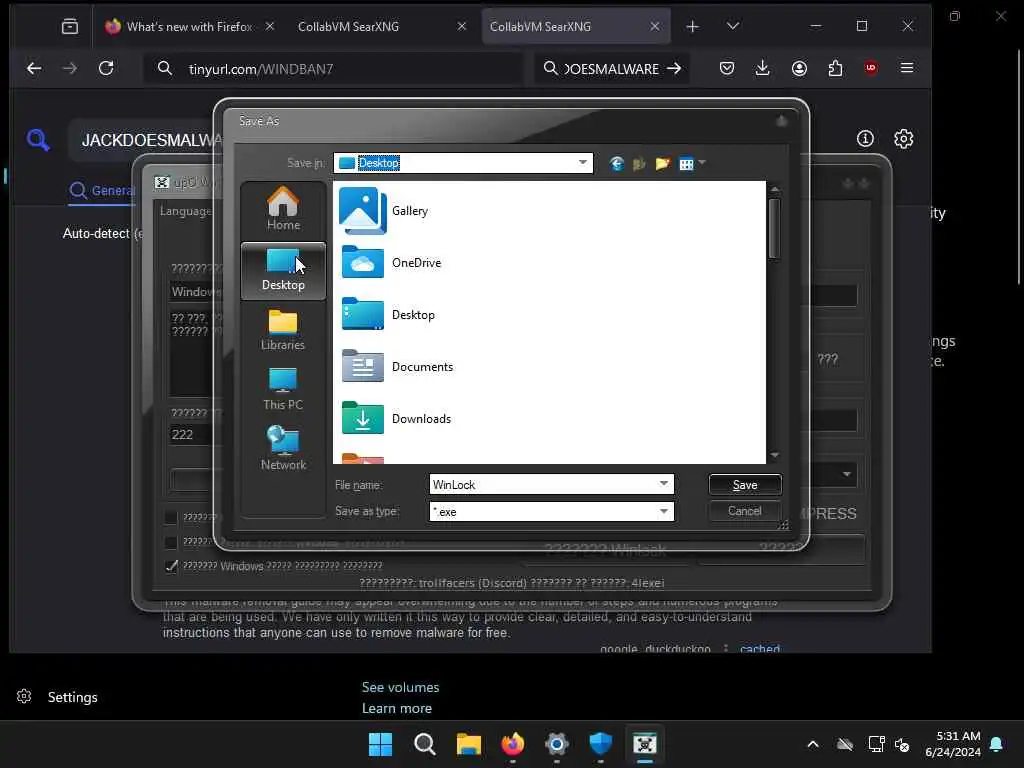
Task: Select Home in the Save As places bar
Action: pyautogui.click(x=283, y=209)
